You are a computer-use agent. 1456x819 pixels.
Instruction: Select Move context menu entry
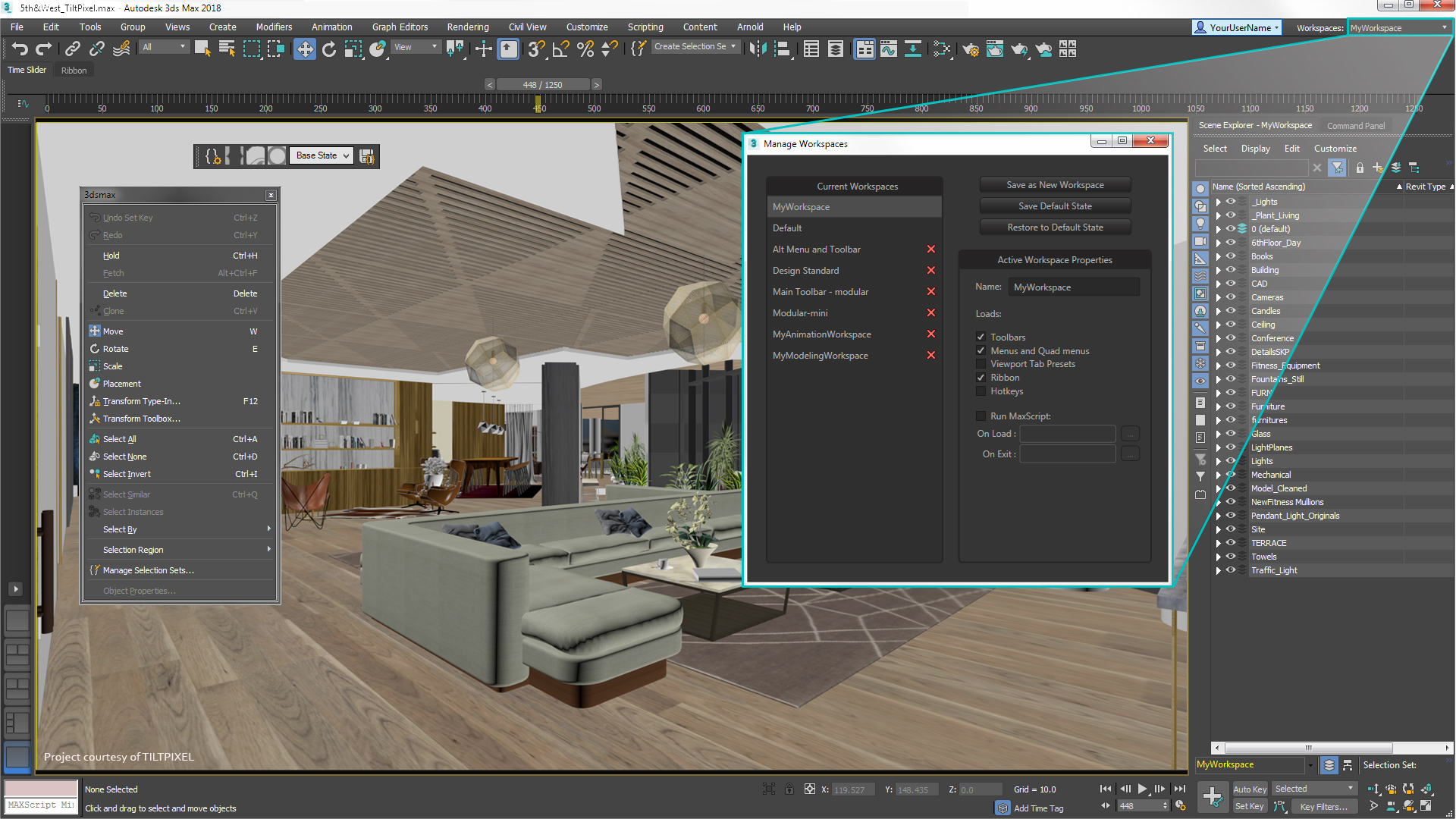(x=113, y=331)
